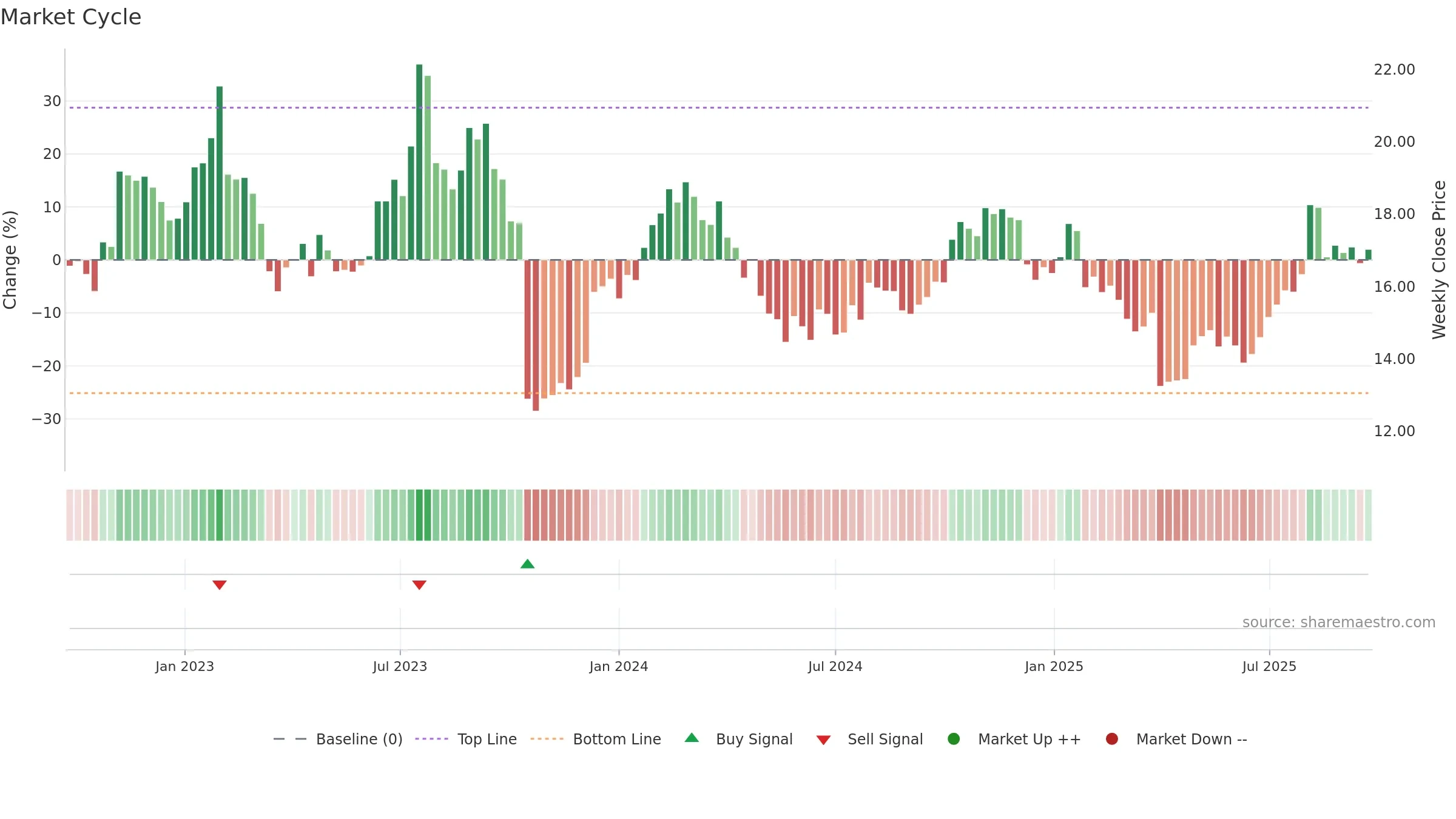Click the tallest green bar peaking after Jul 2023
Viewport: 1456px width, 819px height.
pyautogui.click(x=419, y=162)
